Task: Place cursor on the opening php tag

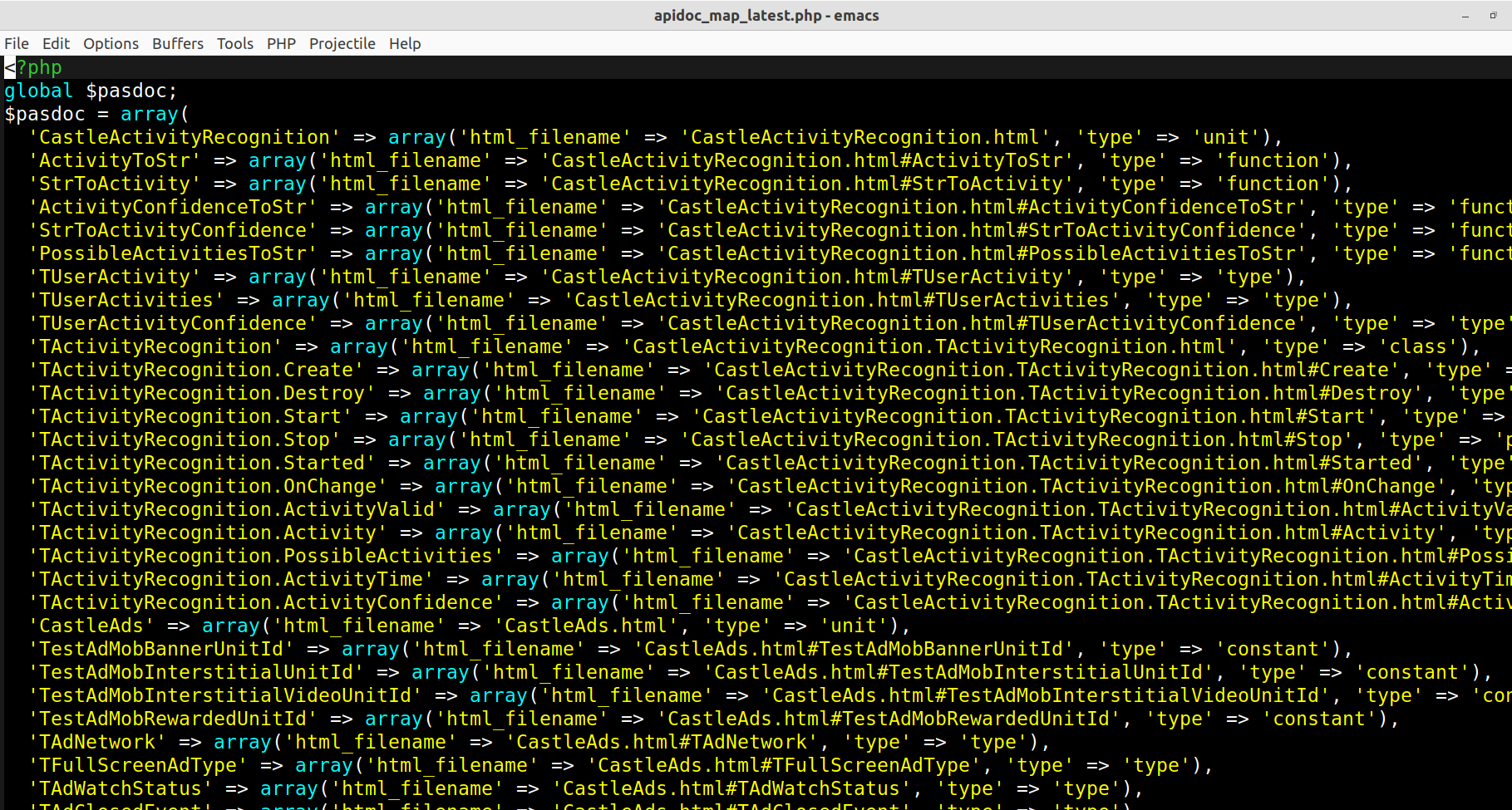Action: pyautogui.click(x=33, y=67)
